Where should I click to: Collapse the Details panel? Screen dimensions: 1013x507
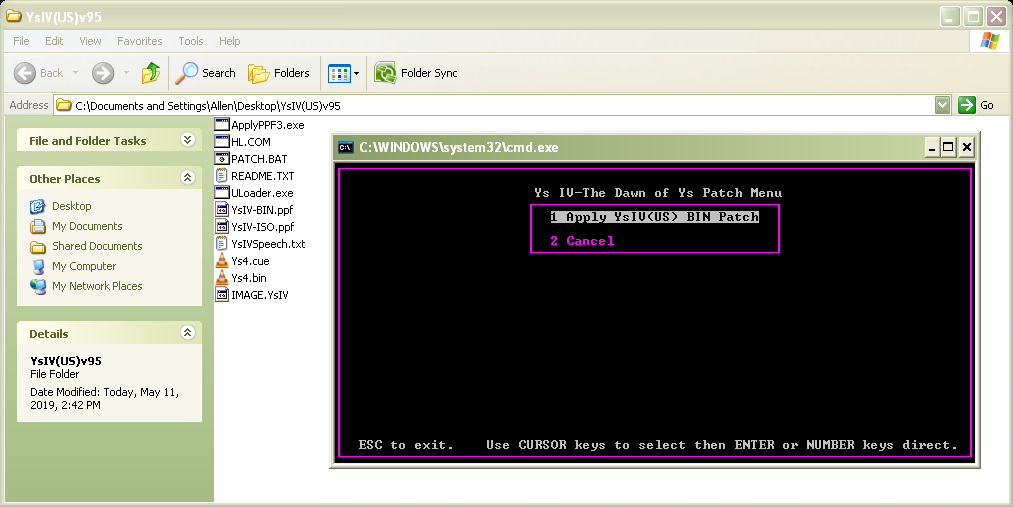(187, 333)
